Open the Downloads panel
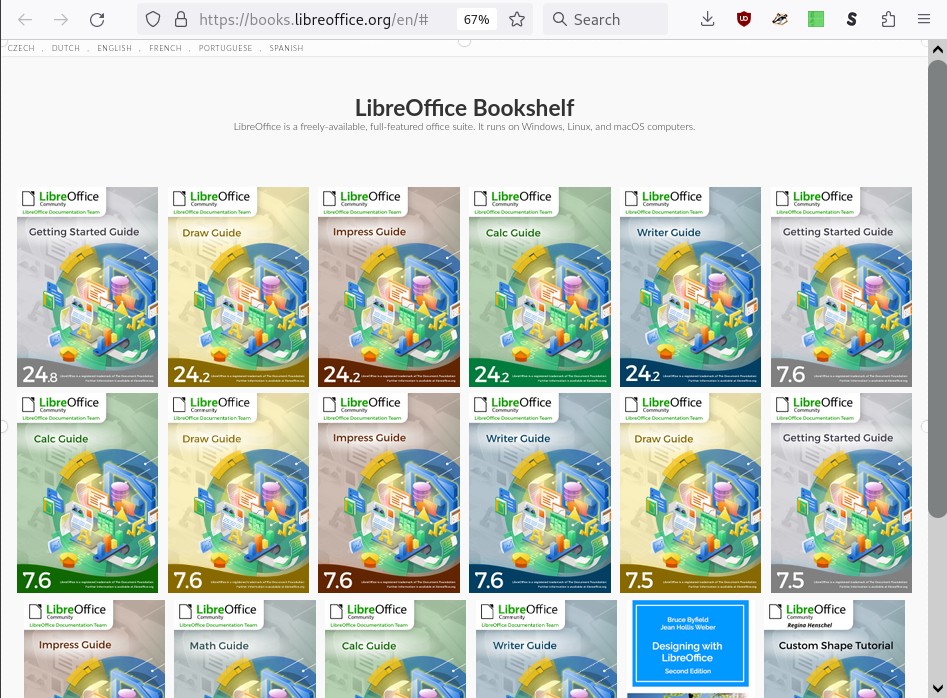Image resolution: width=947 pixels, height=698 pixels. tap(707, 20)
